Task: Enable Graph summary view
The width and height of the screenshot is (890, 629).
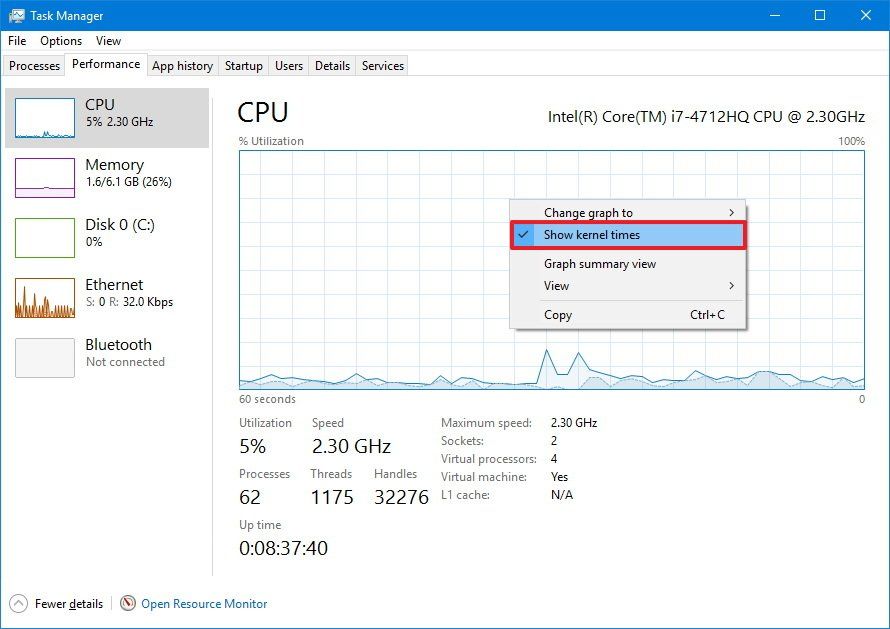Action: click(x=600, y=264)
